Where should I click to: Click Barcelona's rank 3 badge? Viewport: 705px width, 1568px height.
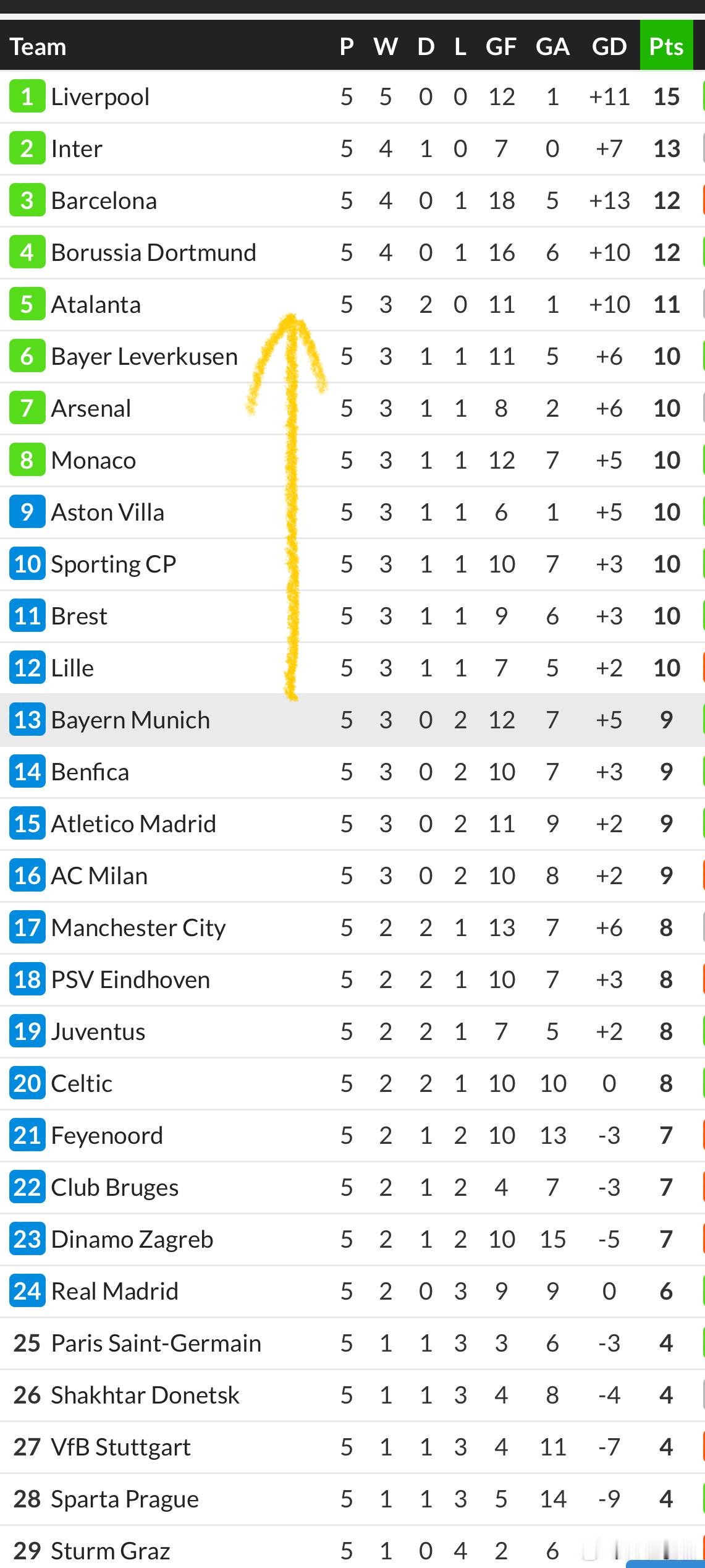tap(27, 200)
